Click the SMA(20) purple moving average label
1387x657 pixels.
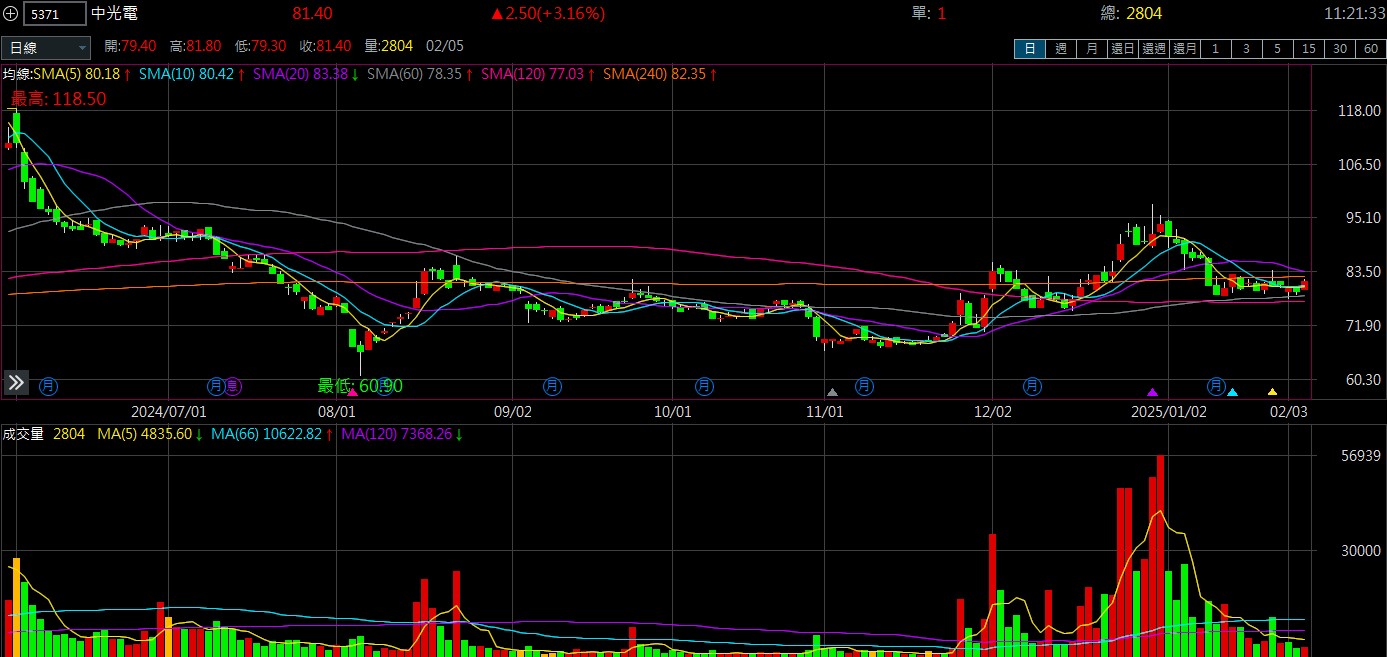pos(300,74)
